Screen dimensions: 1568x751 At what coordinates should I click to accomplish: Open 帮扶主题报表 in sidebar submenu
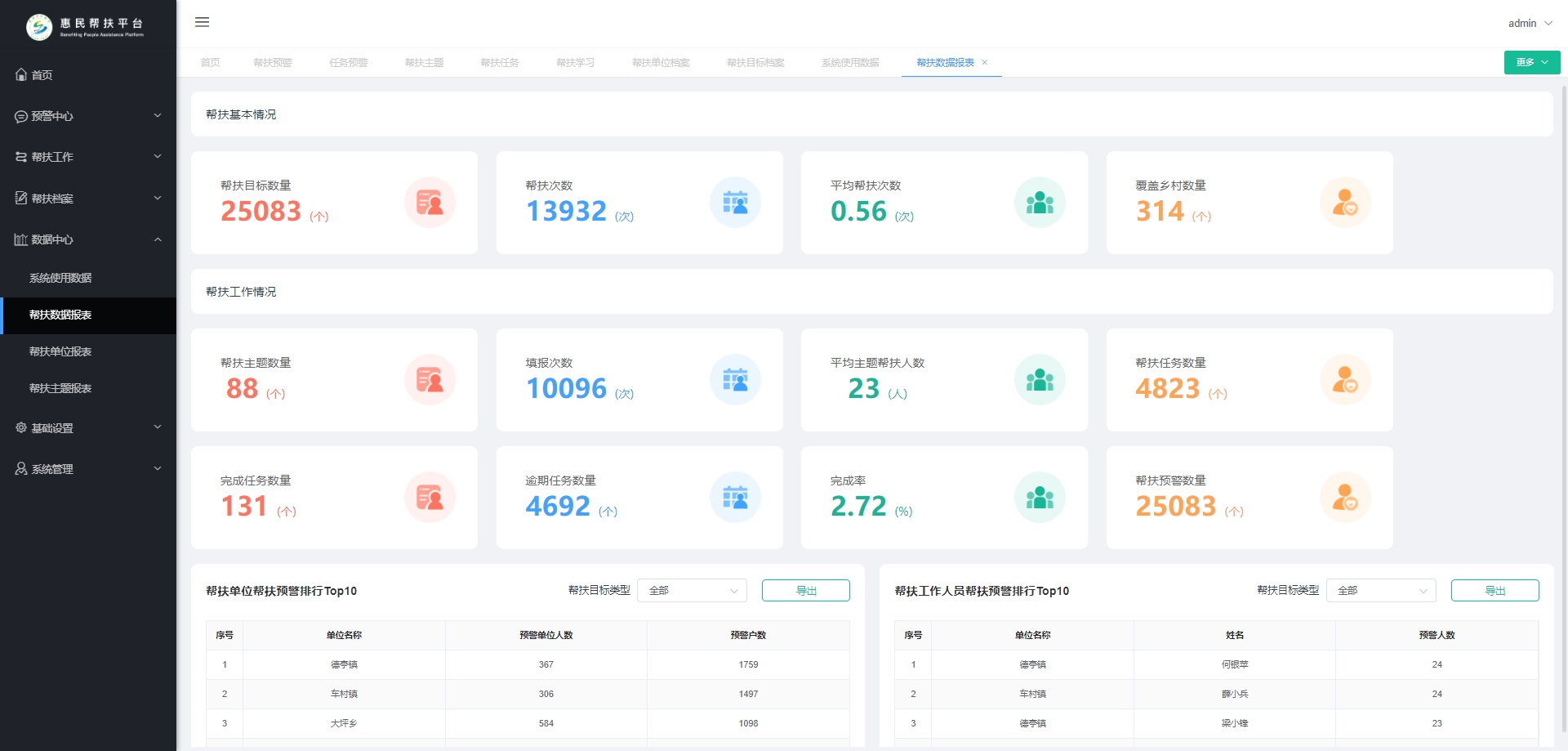coord(88,388)
